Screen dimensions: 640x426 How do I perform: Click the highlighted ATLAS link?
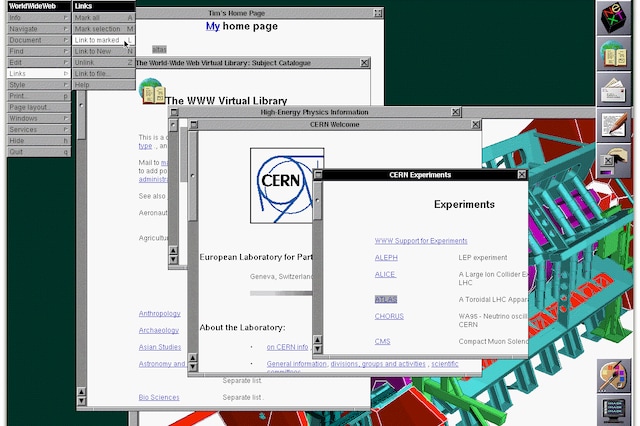[x=386, y=299]
